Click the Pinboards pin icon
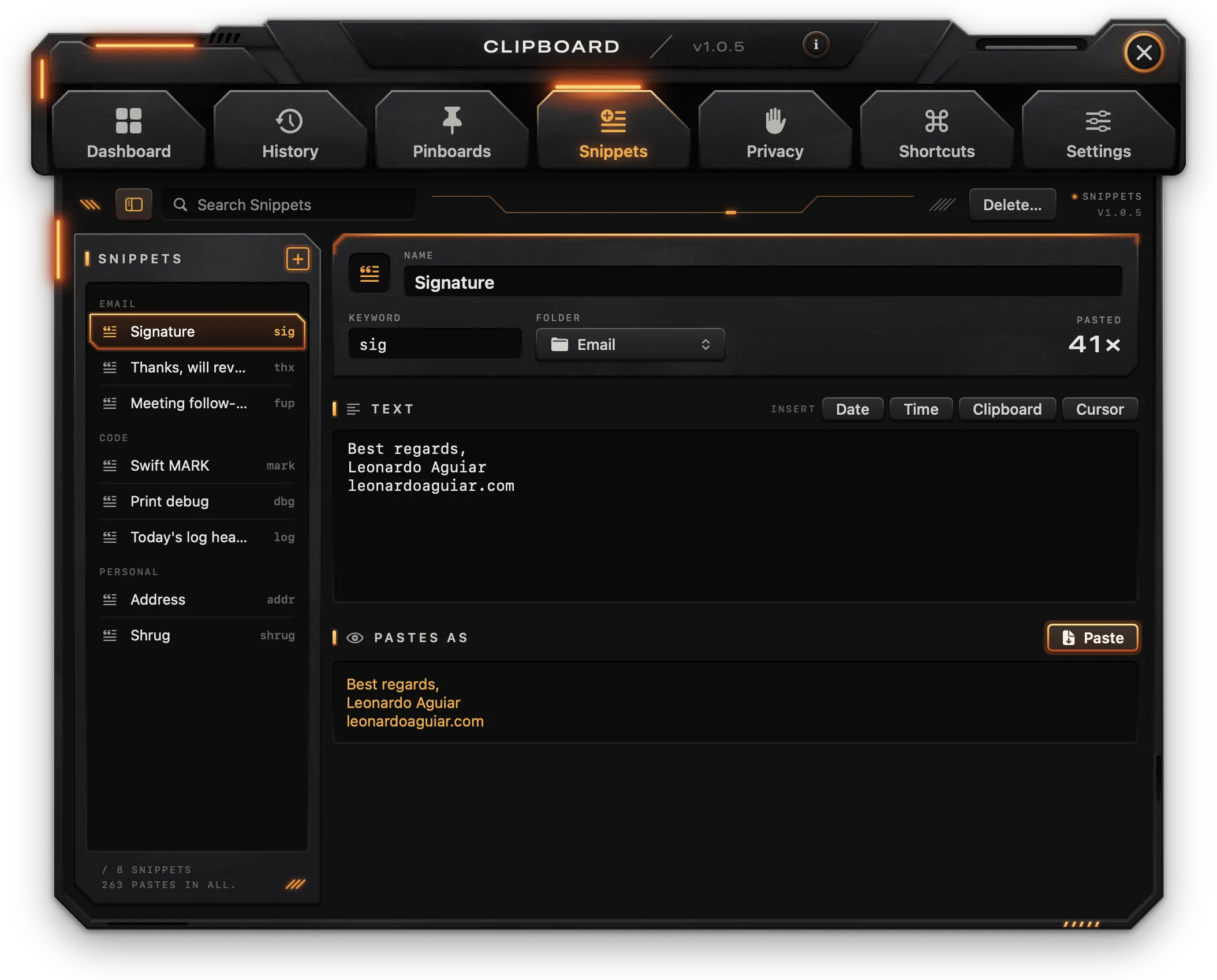The width and height of the screenshot is (1217, 980). [x=451, y=121]
